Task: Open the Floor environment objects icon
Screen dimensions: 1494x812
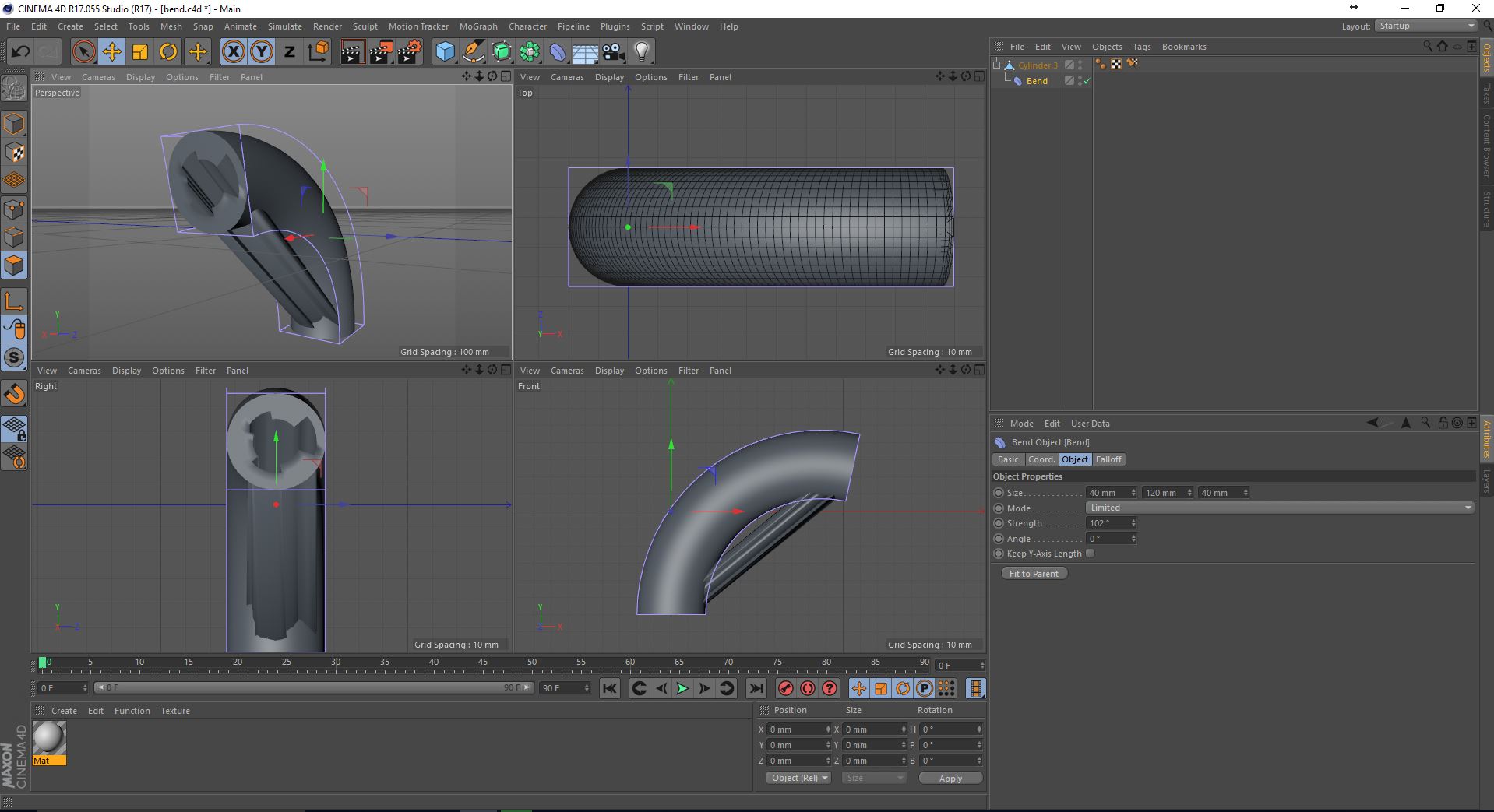Action: coord(586,52)
